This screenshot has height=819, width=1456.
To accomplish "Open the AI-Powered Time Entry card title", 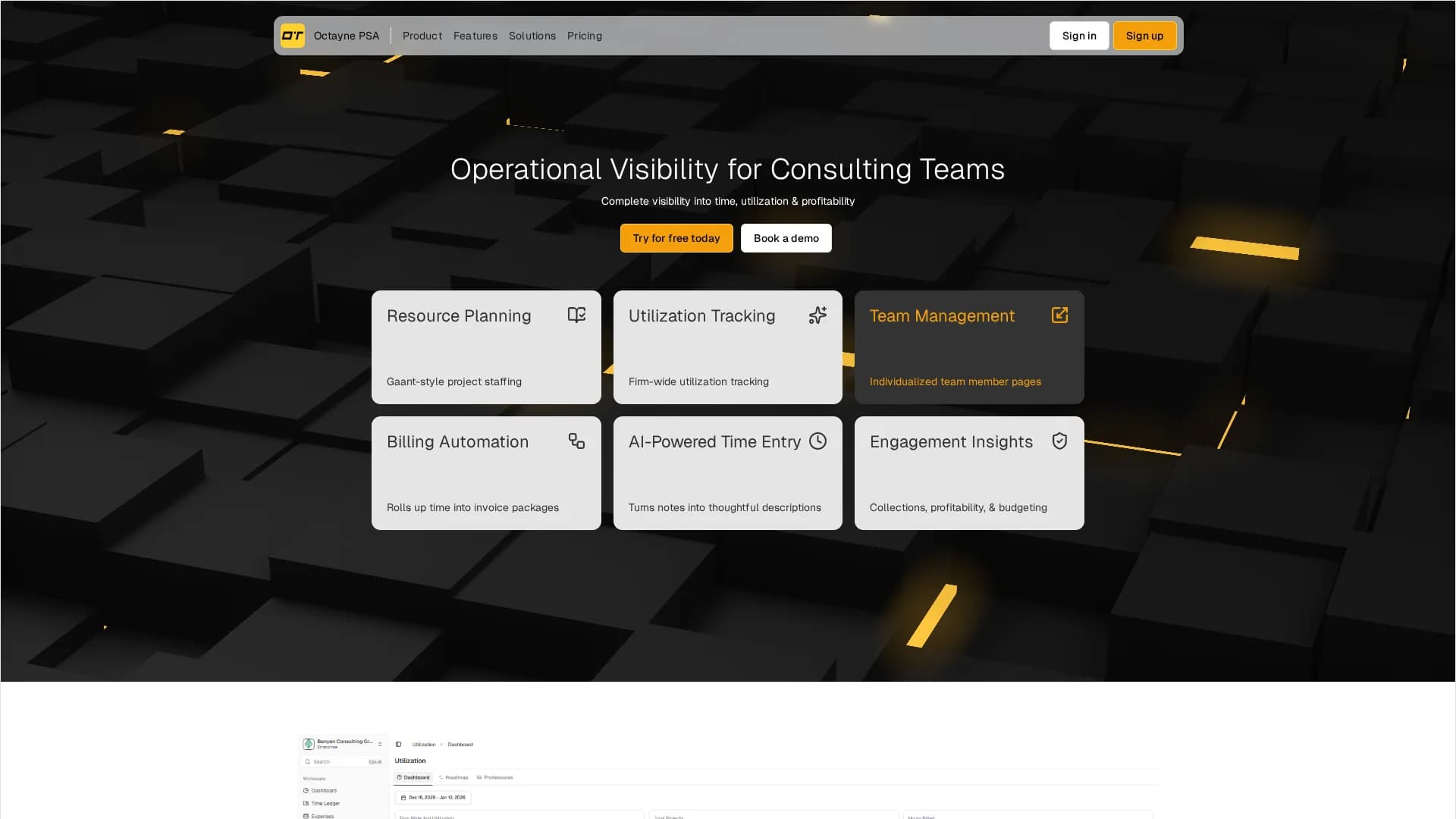I will (x=714, y=441).
